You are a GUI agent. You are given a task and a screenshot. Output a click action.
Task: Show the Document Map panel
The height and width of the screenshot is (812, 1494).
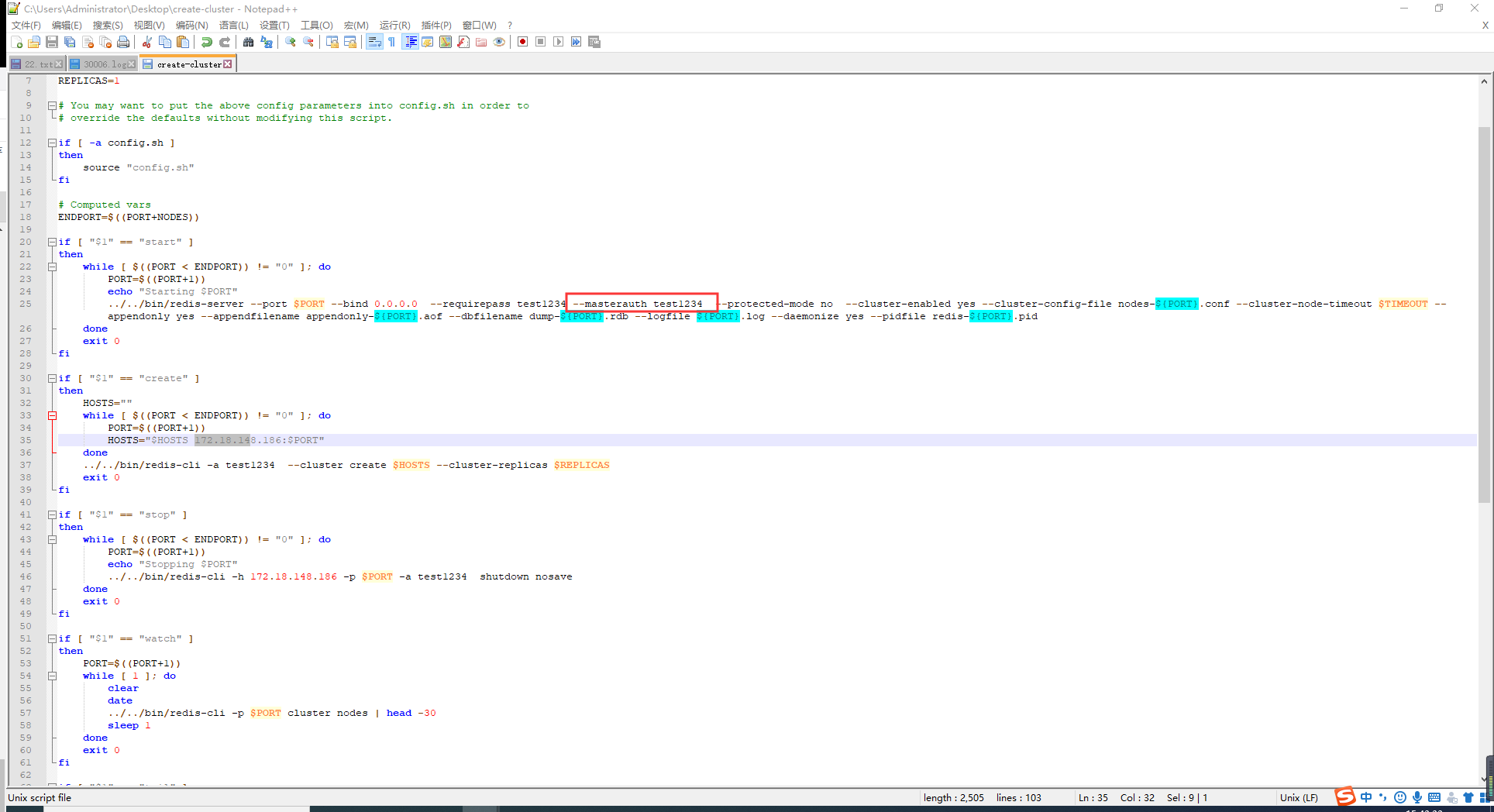tap(446, 42)
